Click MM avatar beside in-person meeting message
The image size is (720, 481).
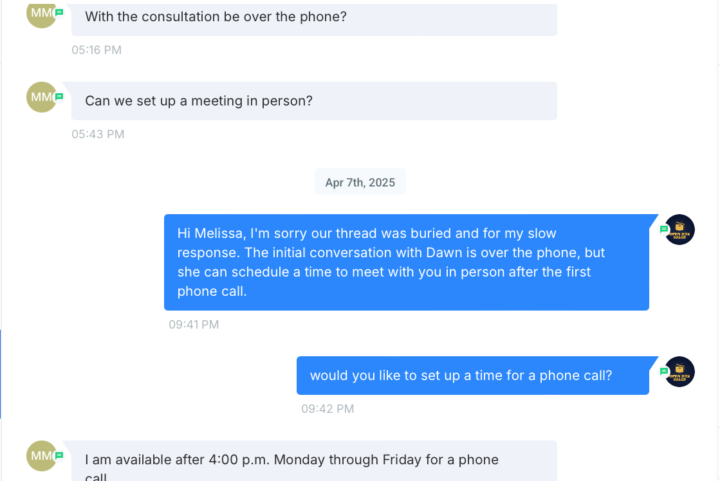click(40, 97)
